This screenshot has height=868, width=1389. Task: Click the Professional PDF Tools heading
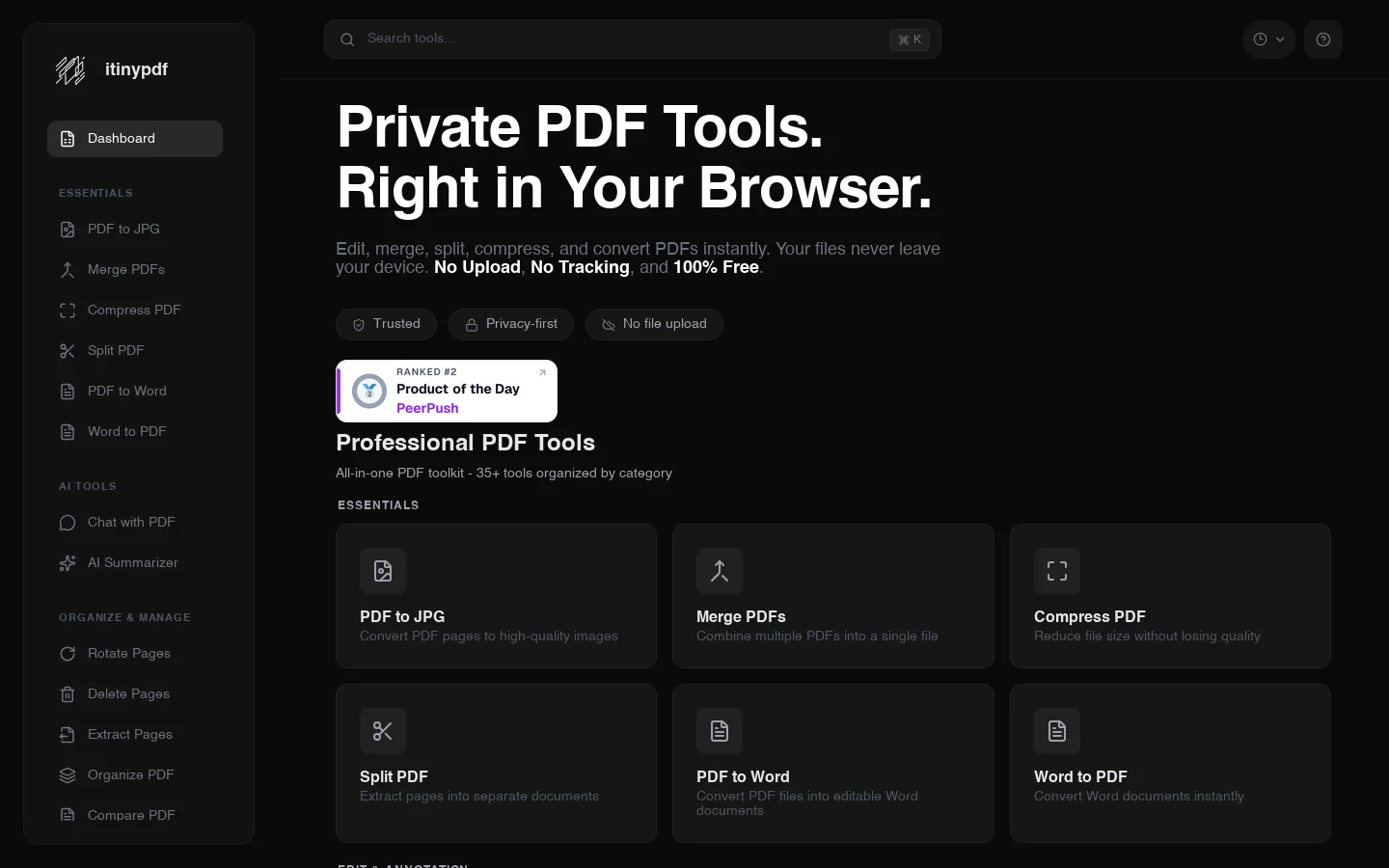[x=465, y=443]
